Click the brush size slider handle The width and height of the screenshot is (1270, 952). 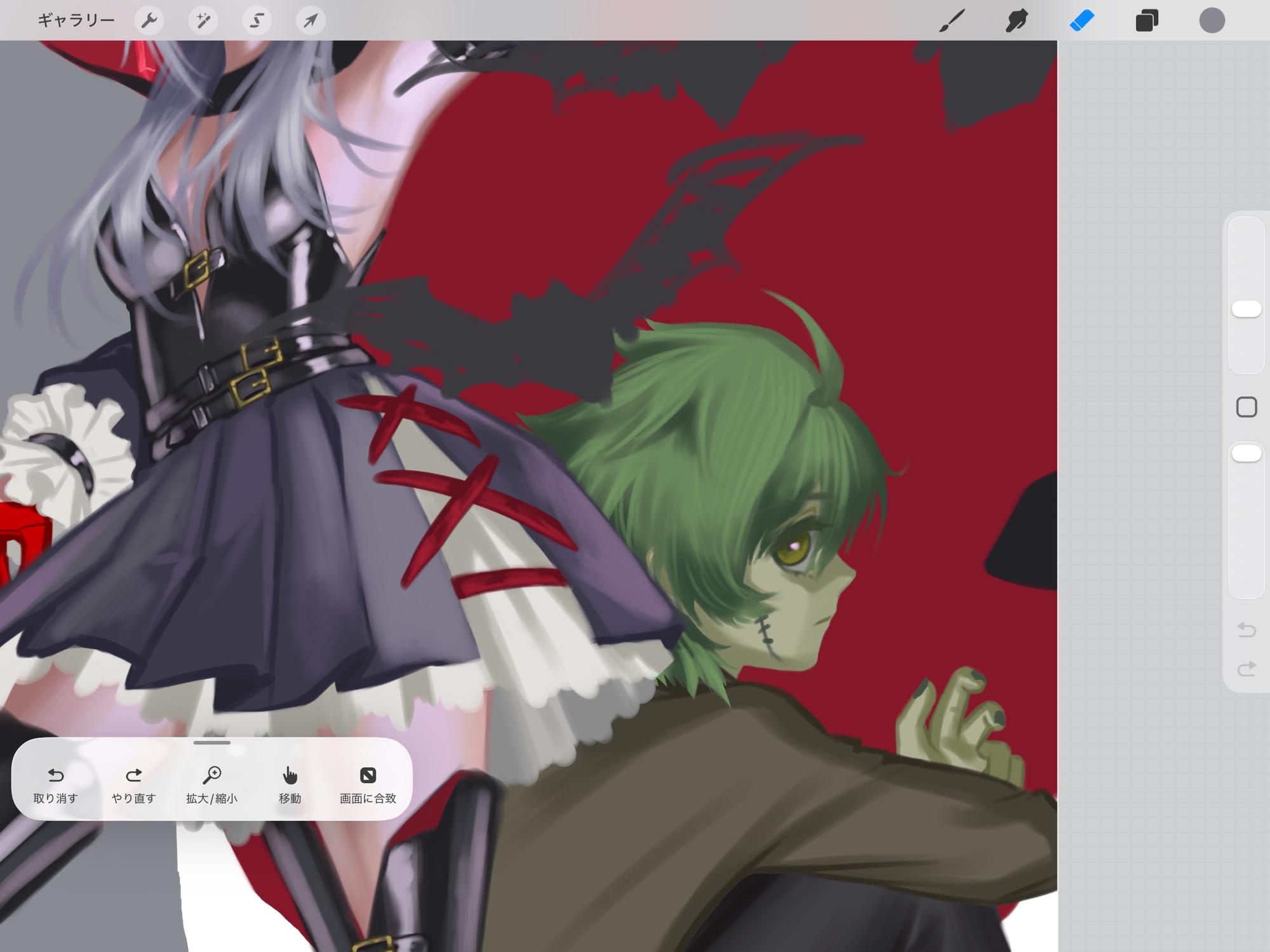tap(1246, 309)
